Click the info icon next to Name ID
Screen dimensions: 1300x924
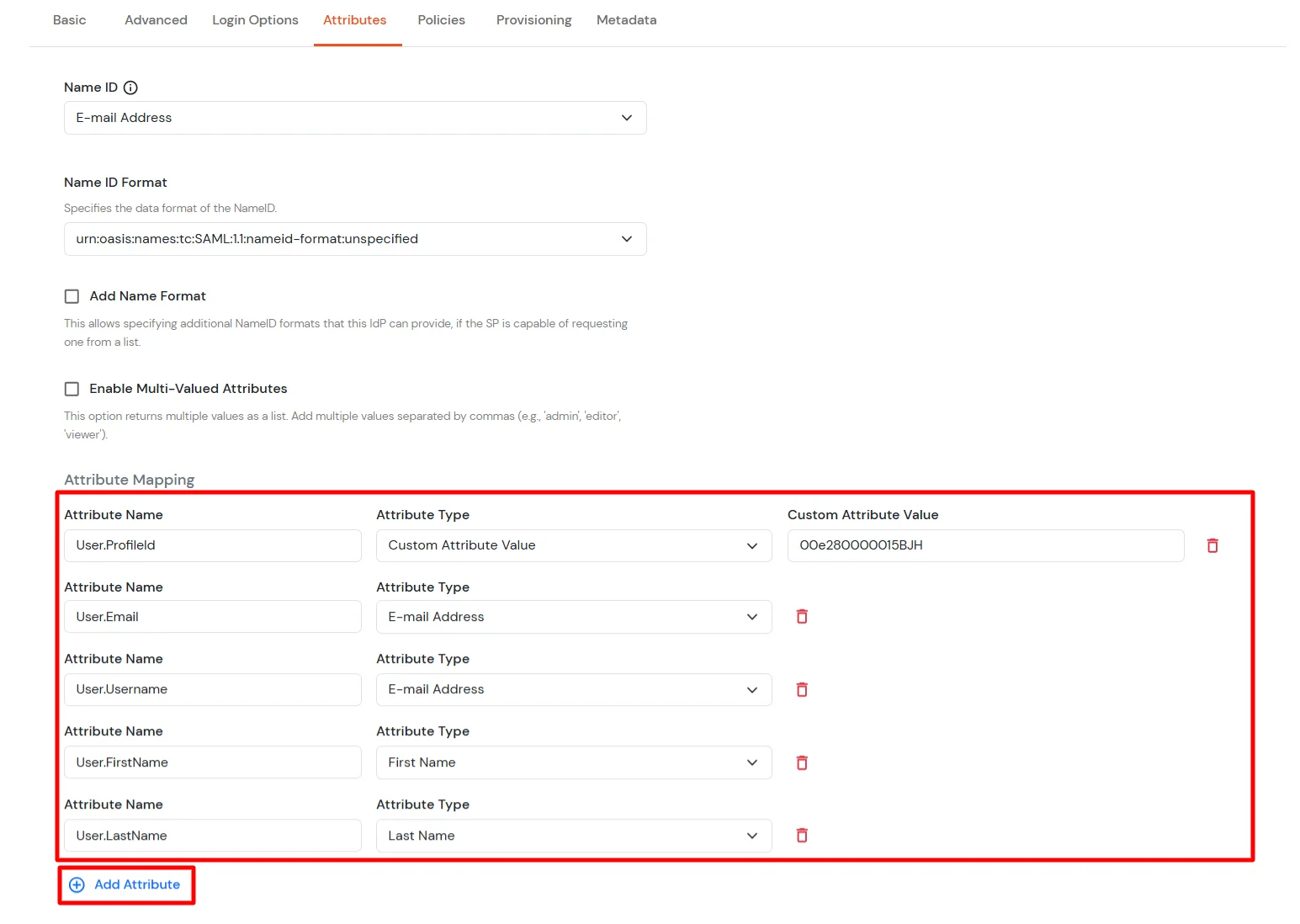point(130,87)
